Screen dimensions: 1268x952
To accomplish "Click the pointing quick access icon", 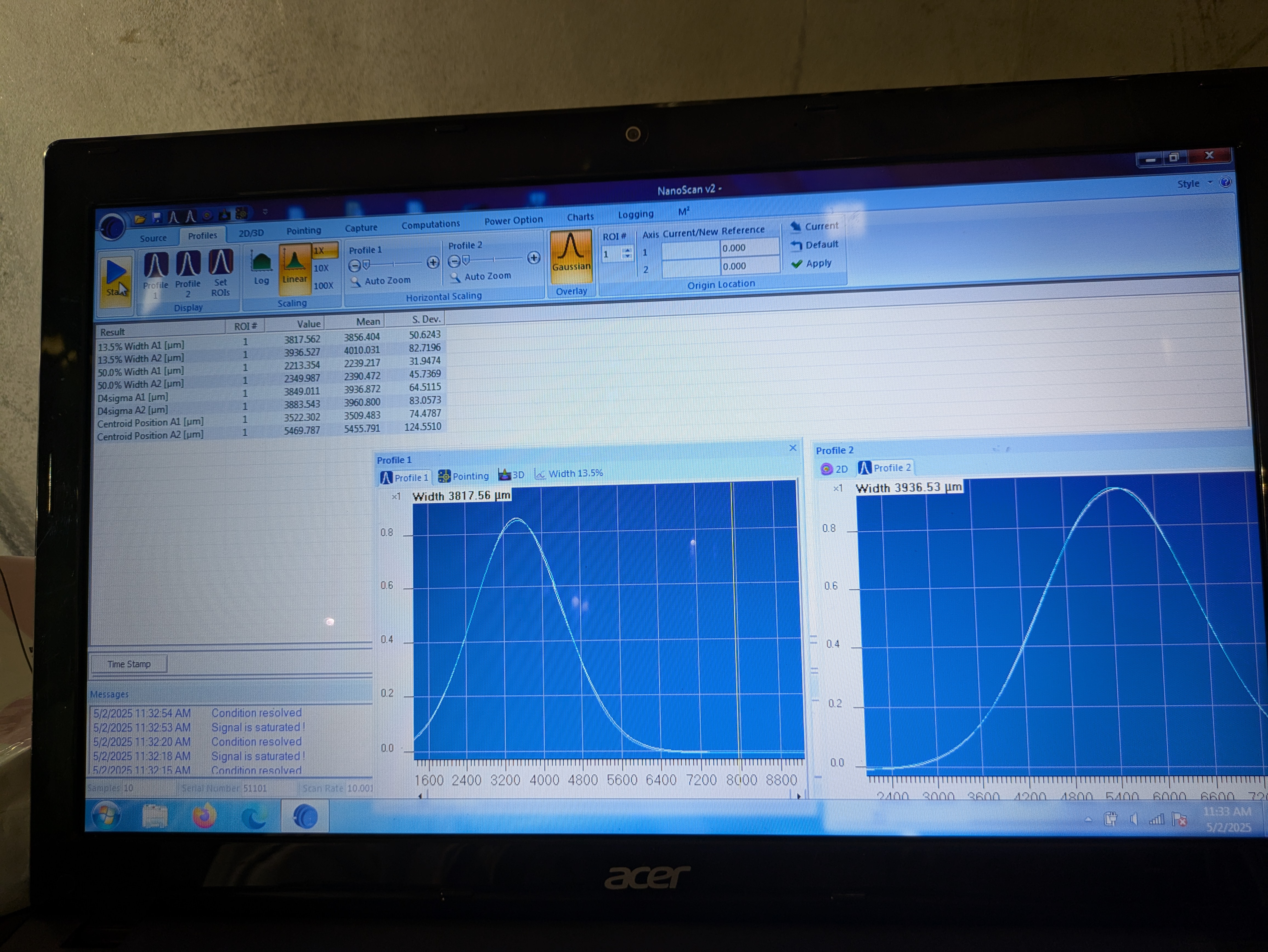I will (242, 214).
